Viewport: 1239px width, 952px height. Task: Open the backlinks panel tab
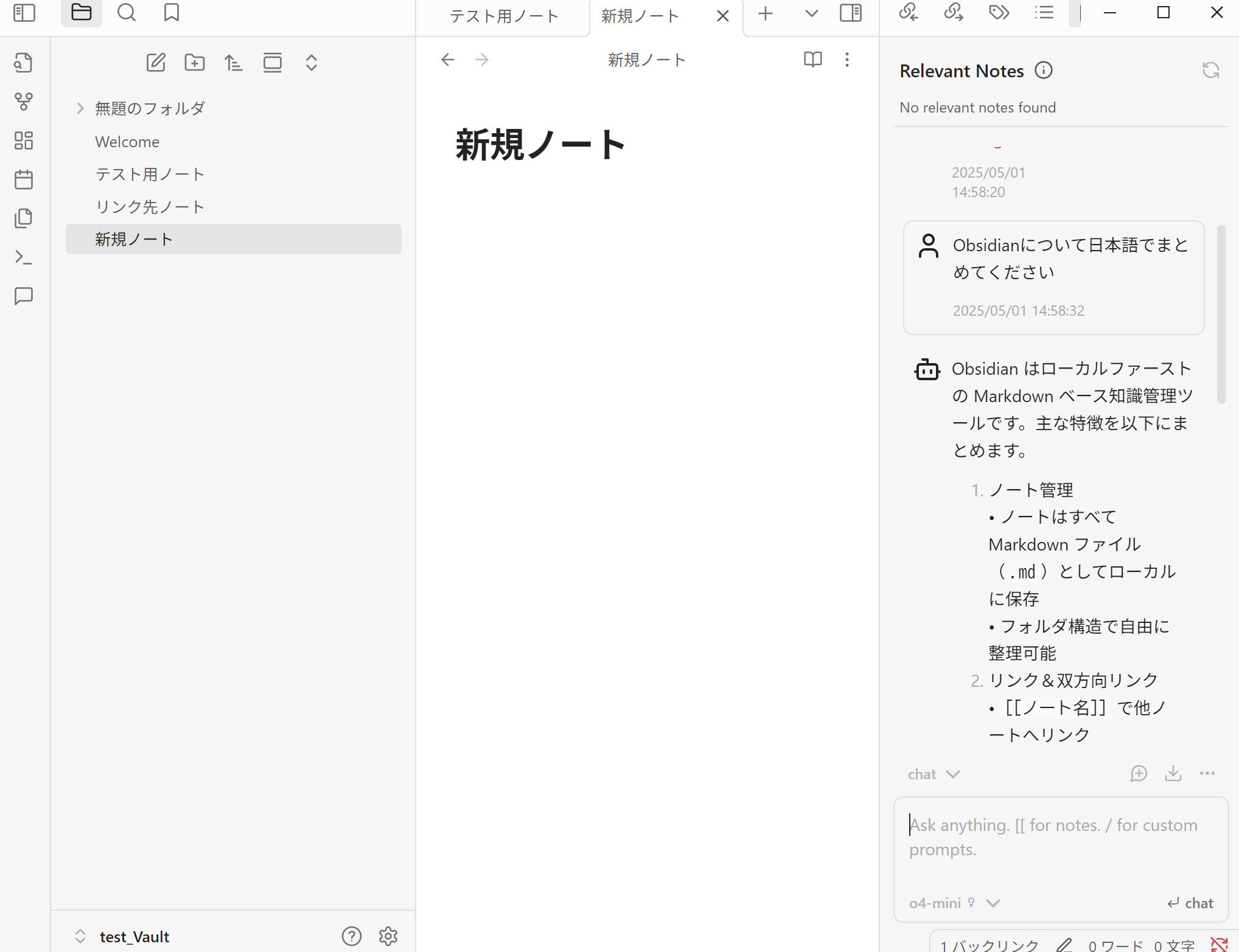point(909,13)
